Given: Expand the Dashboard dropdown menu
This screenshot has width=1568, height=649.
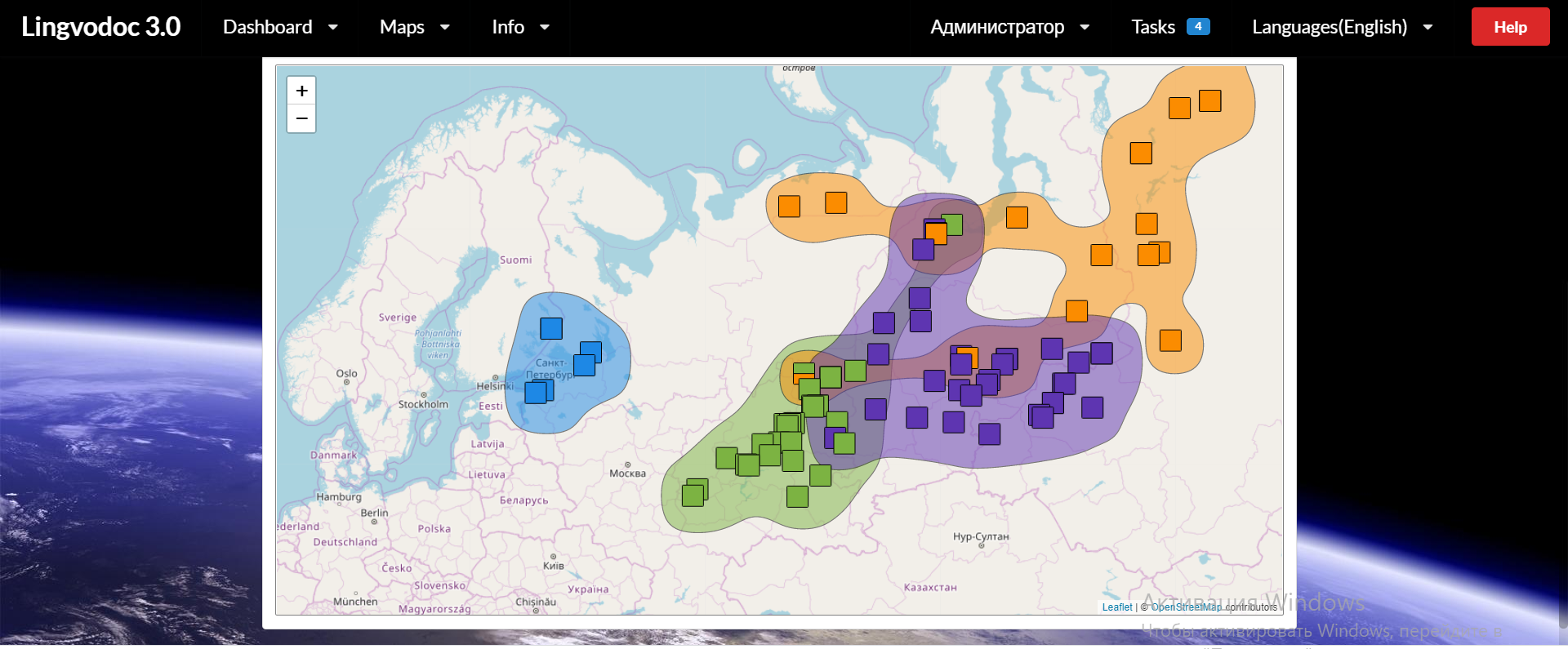Looking at the screenshot, I should pos(280,27).
